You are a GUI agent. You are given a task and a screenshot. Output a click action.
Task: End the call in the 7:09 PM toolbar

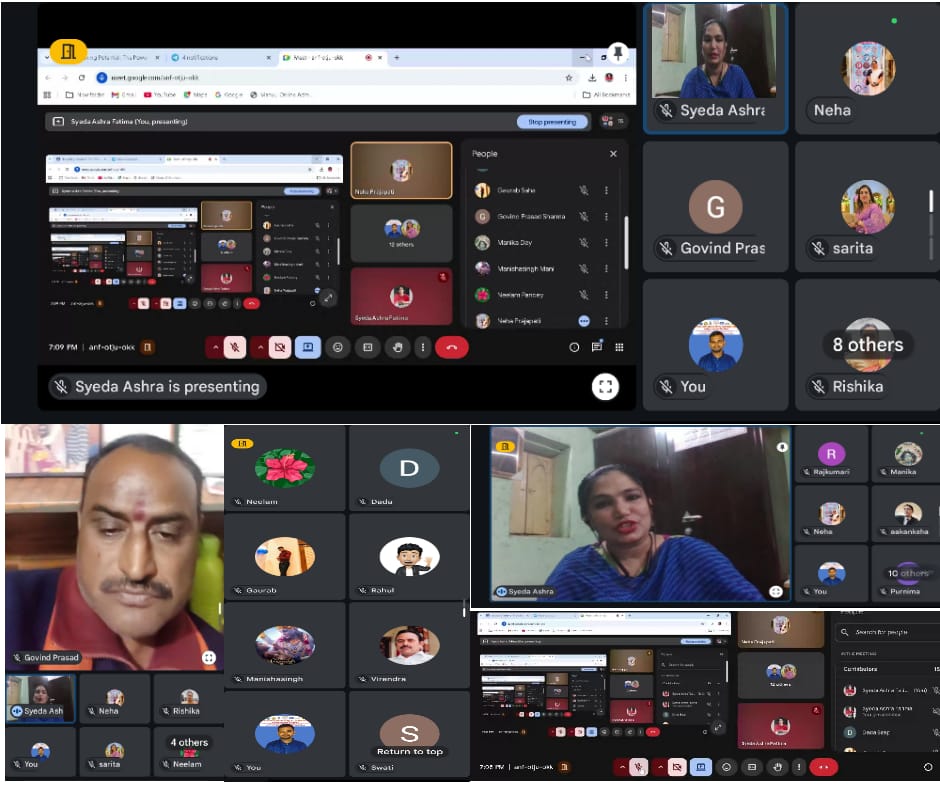[x=452, y=347]
